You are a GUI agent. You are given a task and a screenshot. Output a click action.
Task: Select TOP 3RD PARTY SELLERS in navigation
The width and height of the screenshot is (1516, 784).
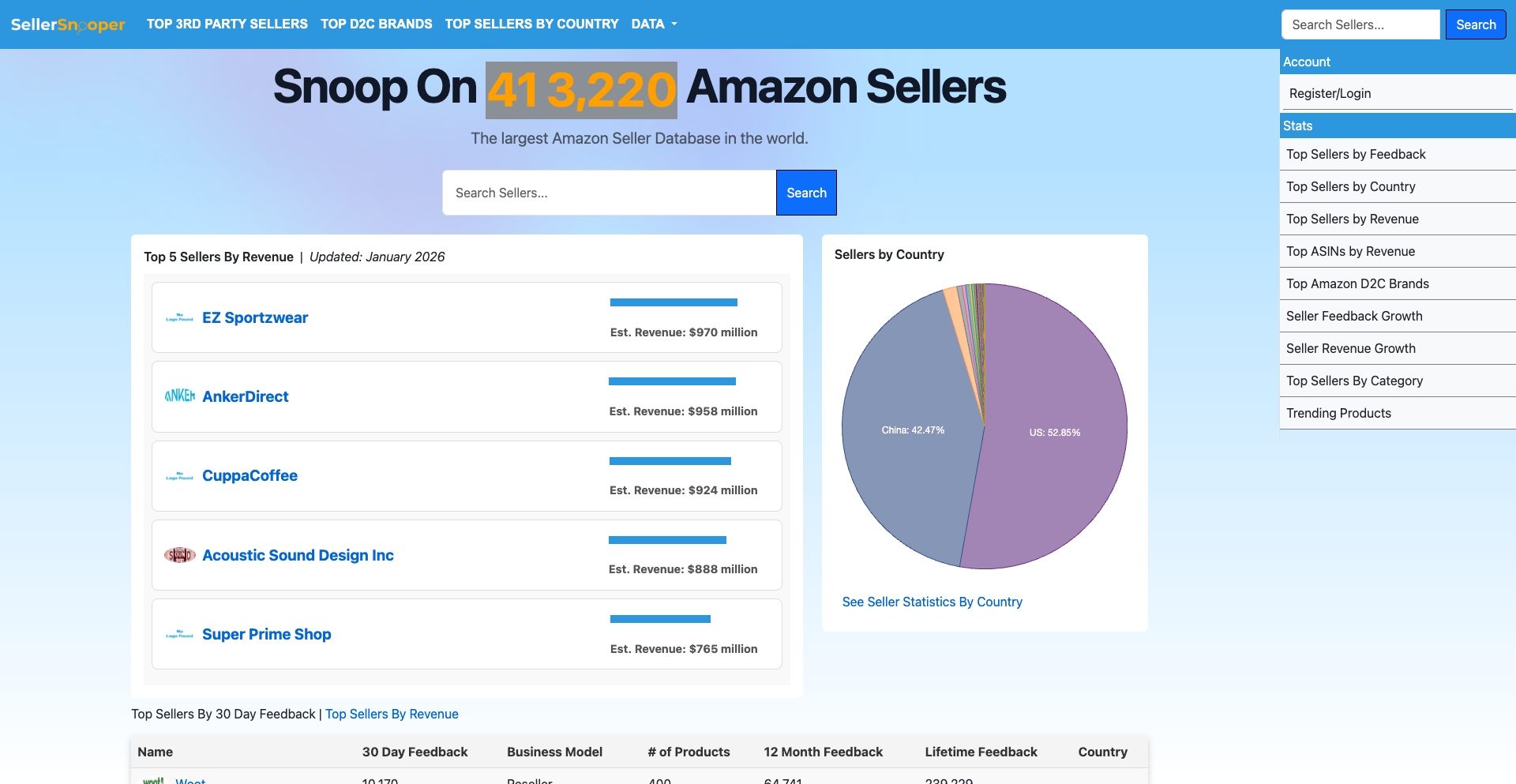227,24
